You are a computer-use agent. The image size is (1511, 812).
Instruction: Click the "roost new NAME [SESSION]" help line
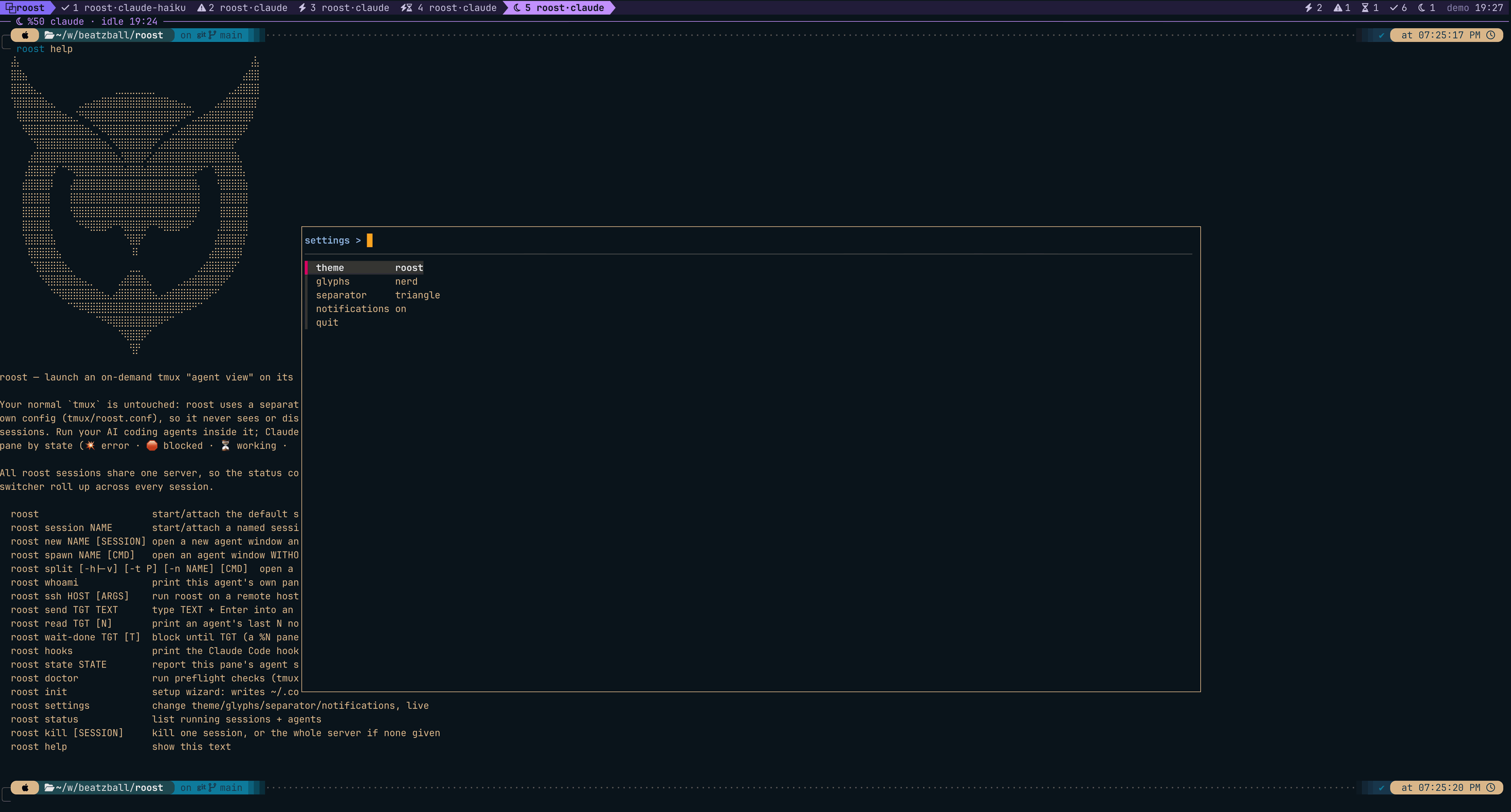pyautogui.click(x=155, y=541)
